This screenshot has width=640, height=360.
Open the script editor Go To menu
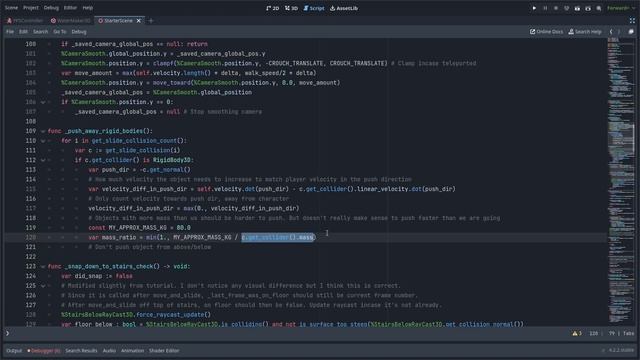[x=60, y=31]
